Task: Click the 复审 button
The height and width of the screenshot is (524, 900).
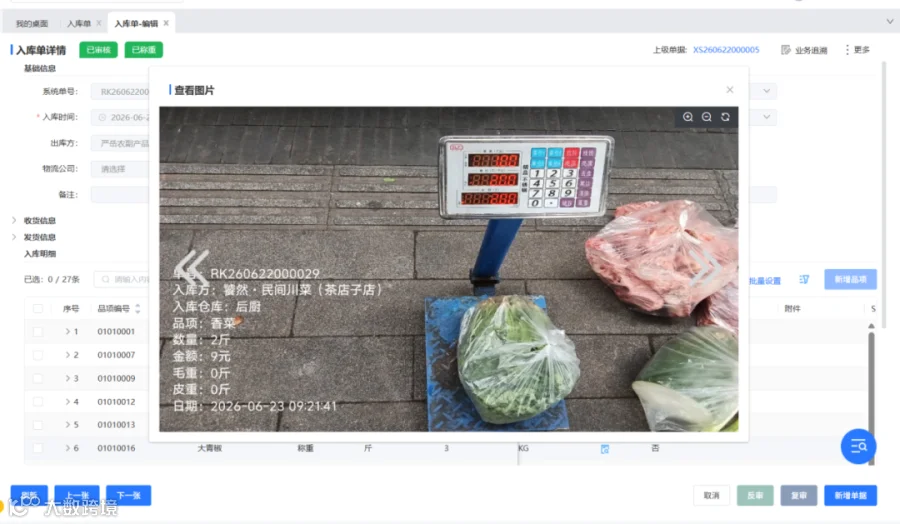Action: [x=798, y=495]
